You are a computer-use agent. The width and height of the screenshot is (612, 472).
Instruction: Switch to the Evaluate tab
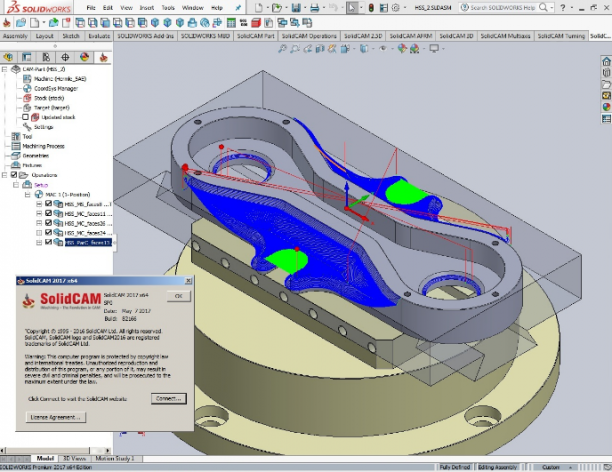tap(99, 36)
